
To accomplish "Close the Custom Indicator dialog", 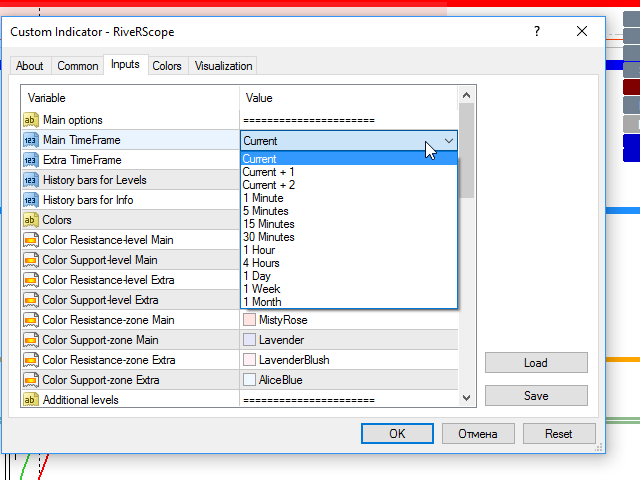I will pyautogui.click(x=582, y=31).
